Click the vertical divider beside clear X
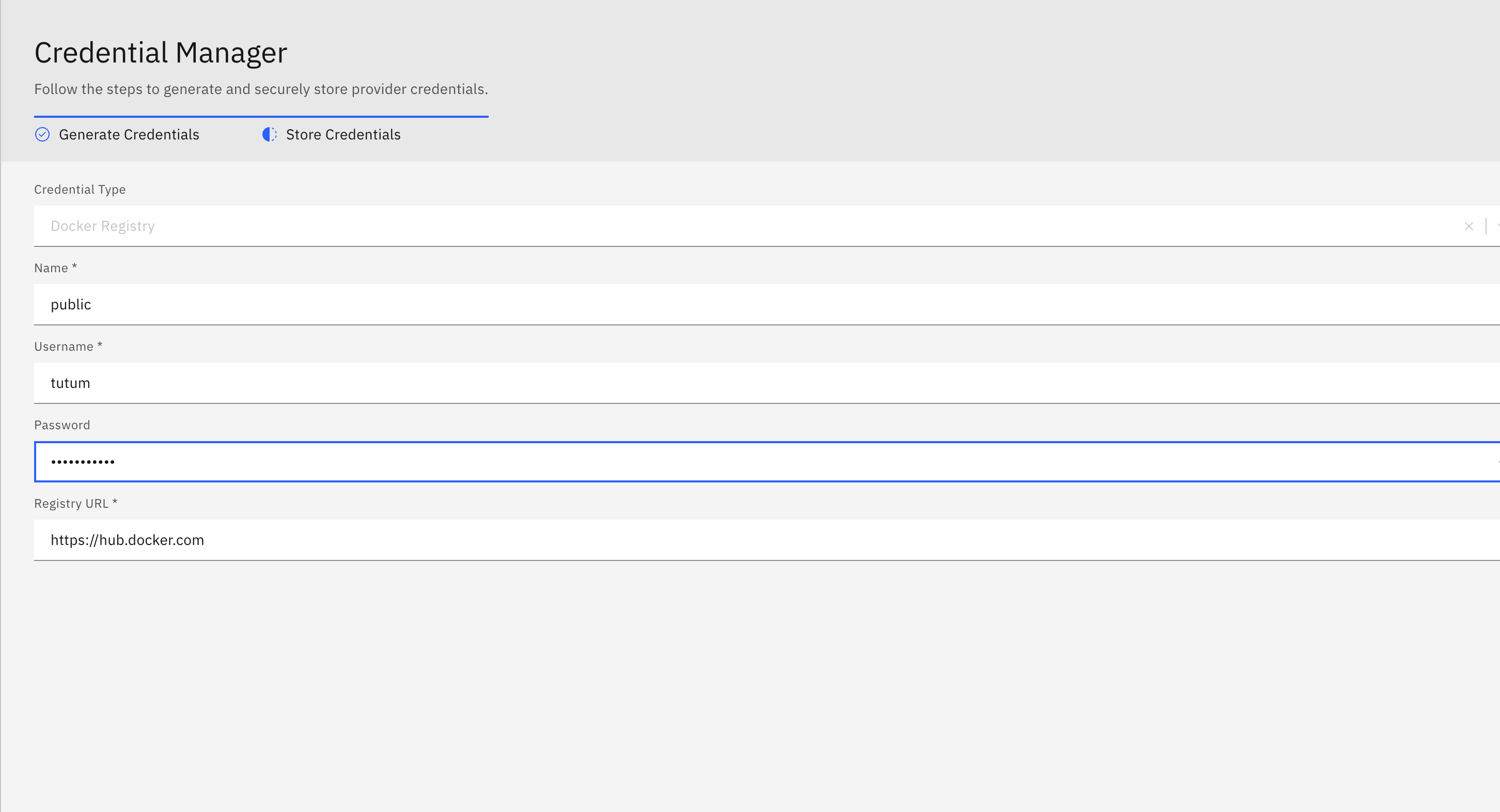 [x=1486, y=226]
